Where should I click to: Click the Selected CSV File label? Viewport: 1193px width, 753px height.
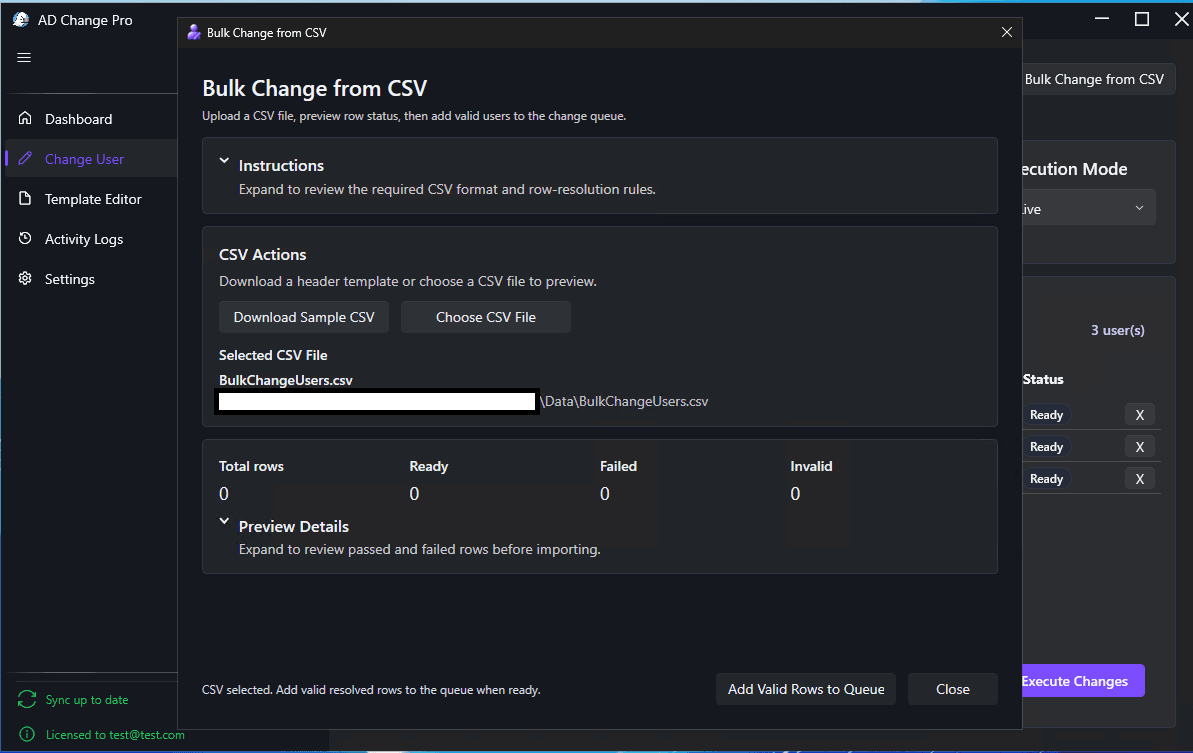[x=273, y=355]
